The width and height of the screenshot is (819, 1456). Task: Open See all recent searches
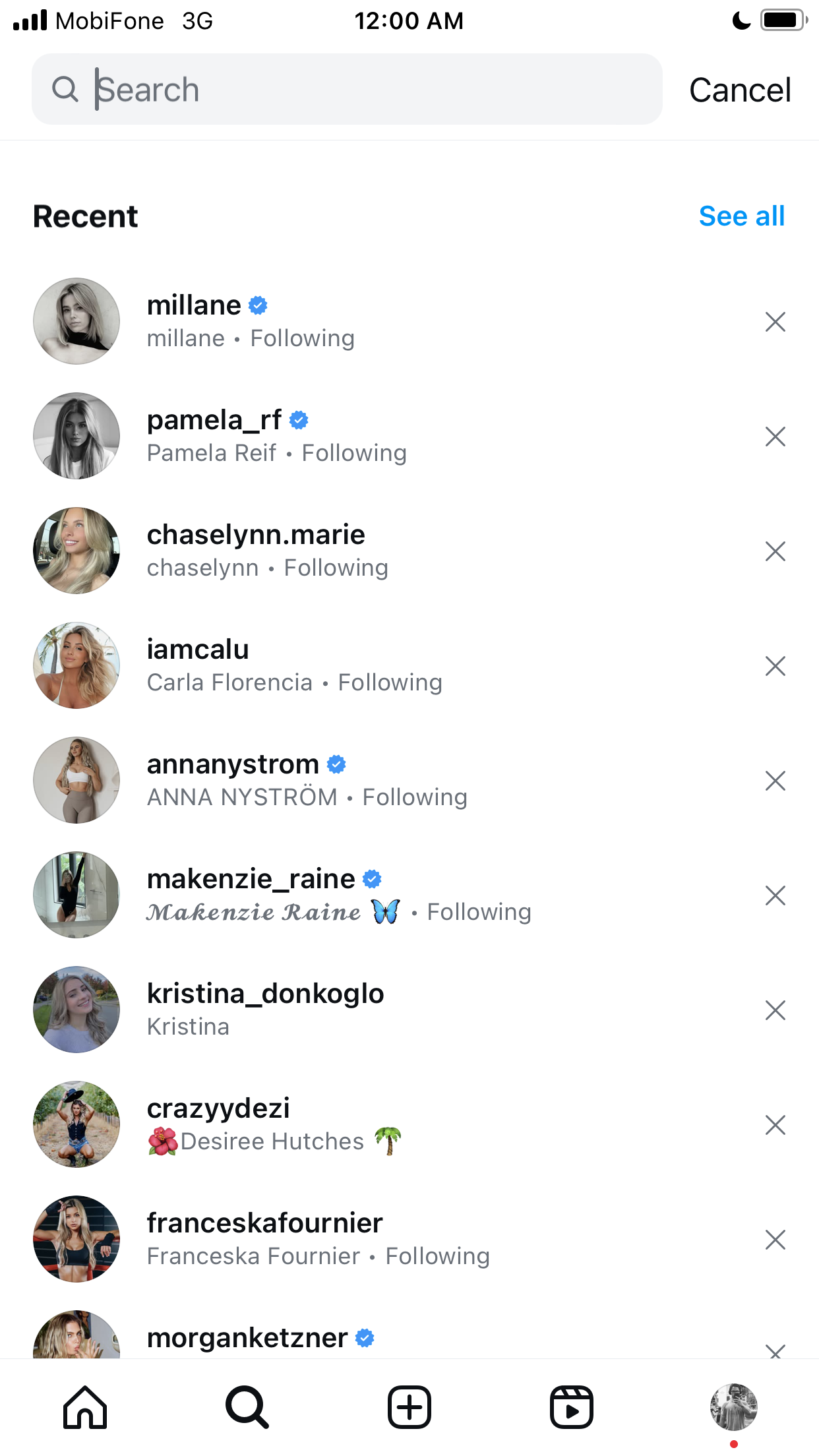pyautogui.click(x=742, y=216)
